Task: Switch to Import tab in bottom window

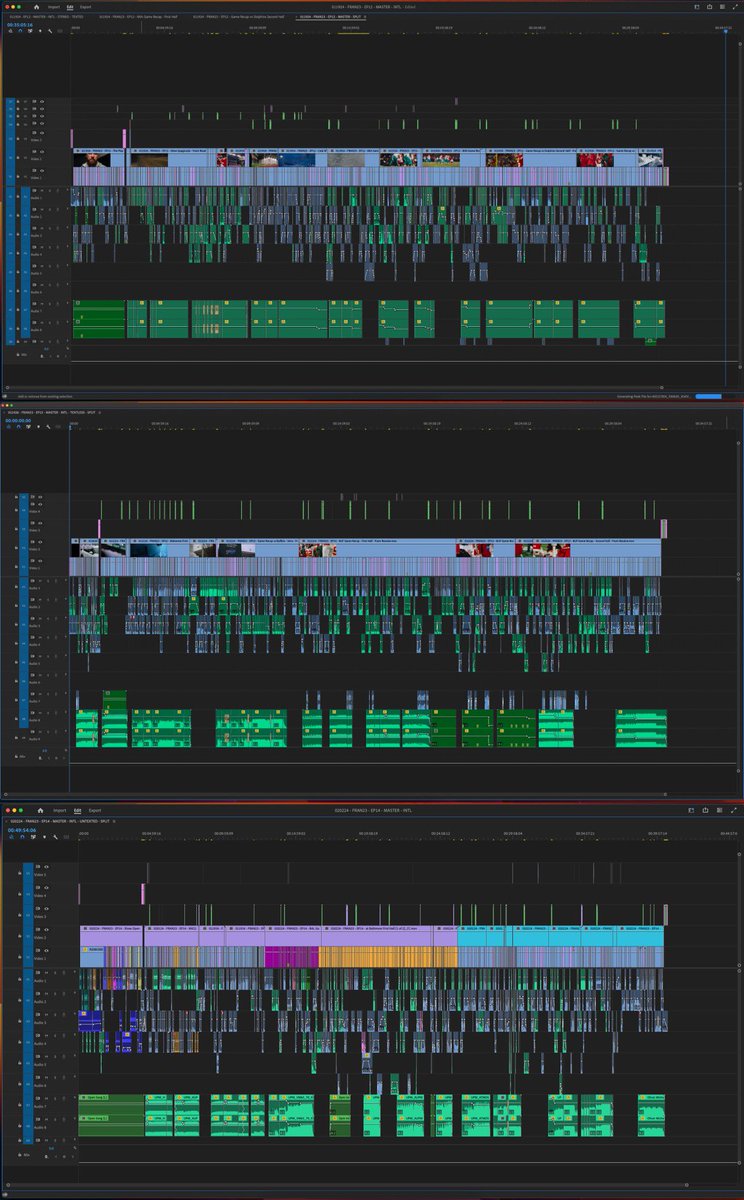Action: pos(60,810)
